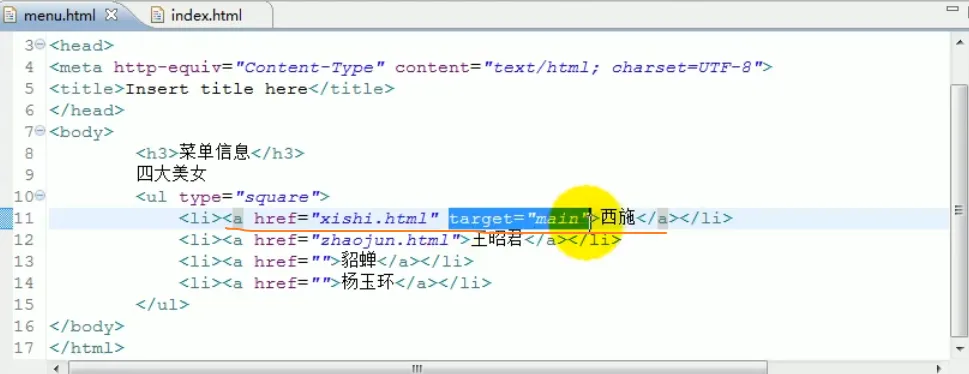Click line number 8 in the gutter
This screenshot has width=969, height=374.
click(29, 153)
